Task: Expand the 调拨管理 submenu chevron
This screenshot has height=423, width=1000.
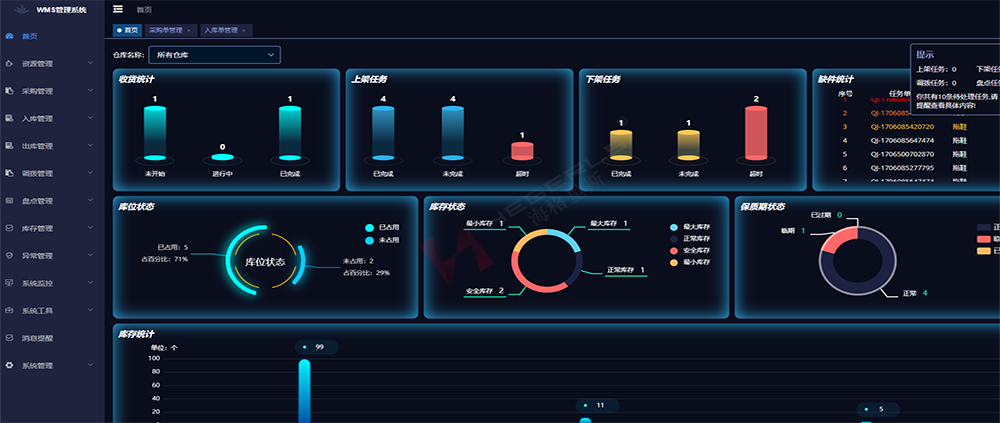Action: point(90,173)
